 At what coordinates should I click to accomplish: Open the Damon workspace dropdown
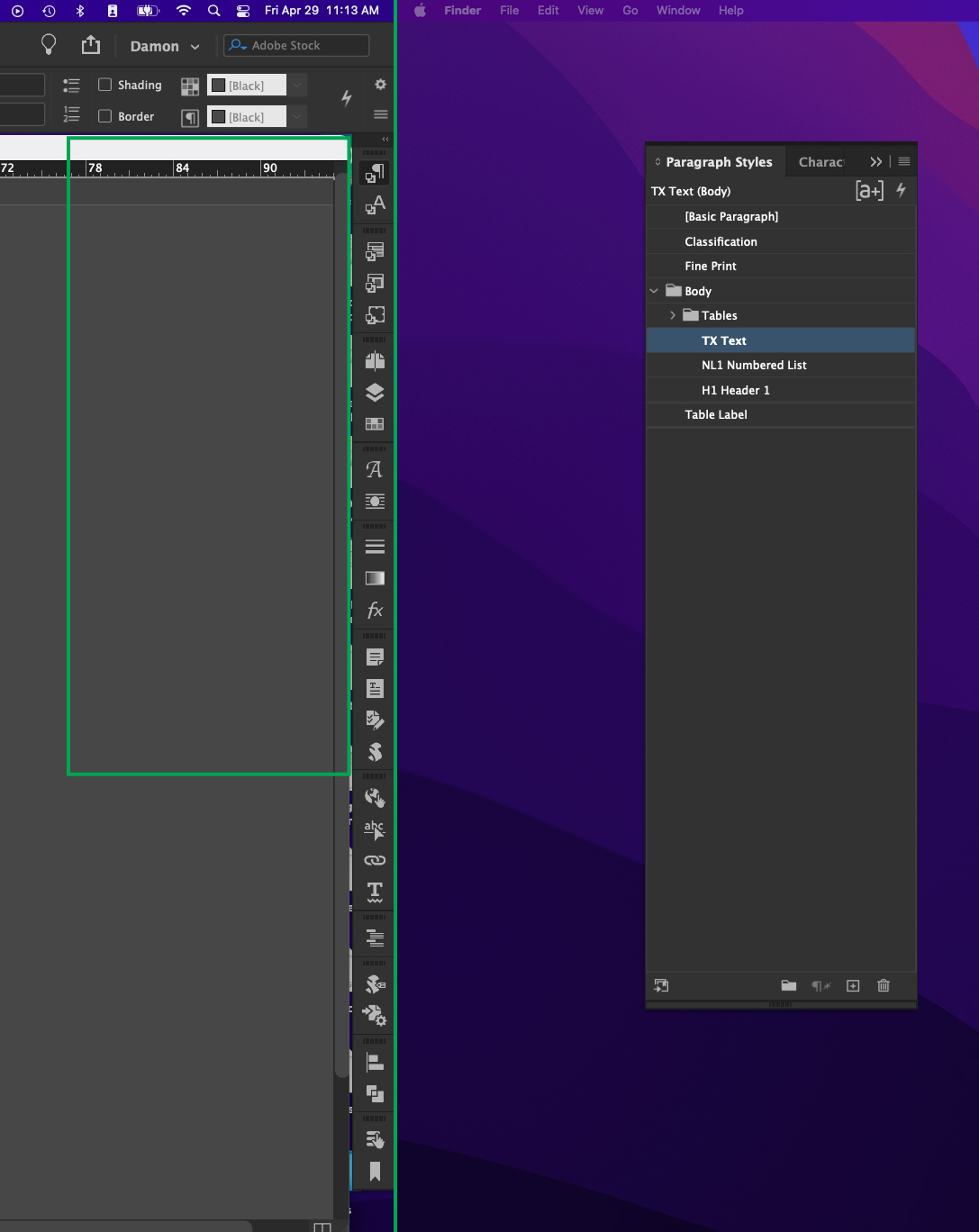tap(164, 45)
